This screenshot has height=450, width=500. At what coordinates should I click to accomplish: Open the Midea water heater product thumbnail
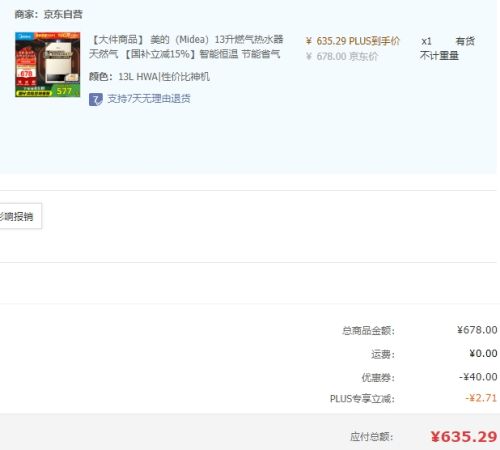pyautogui.click(x=48, y=65)
